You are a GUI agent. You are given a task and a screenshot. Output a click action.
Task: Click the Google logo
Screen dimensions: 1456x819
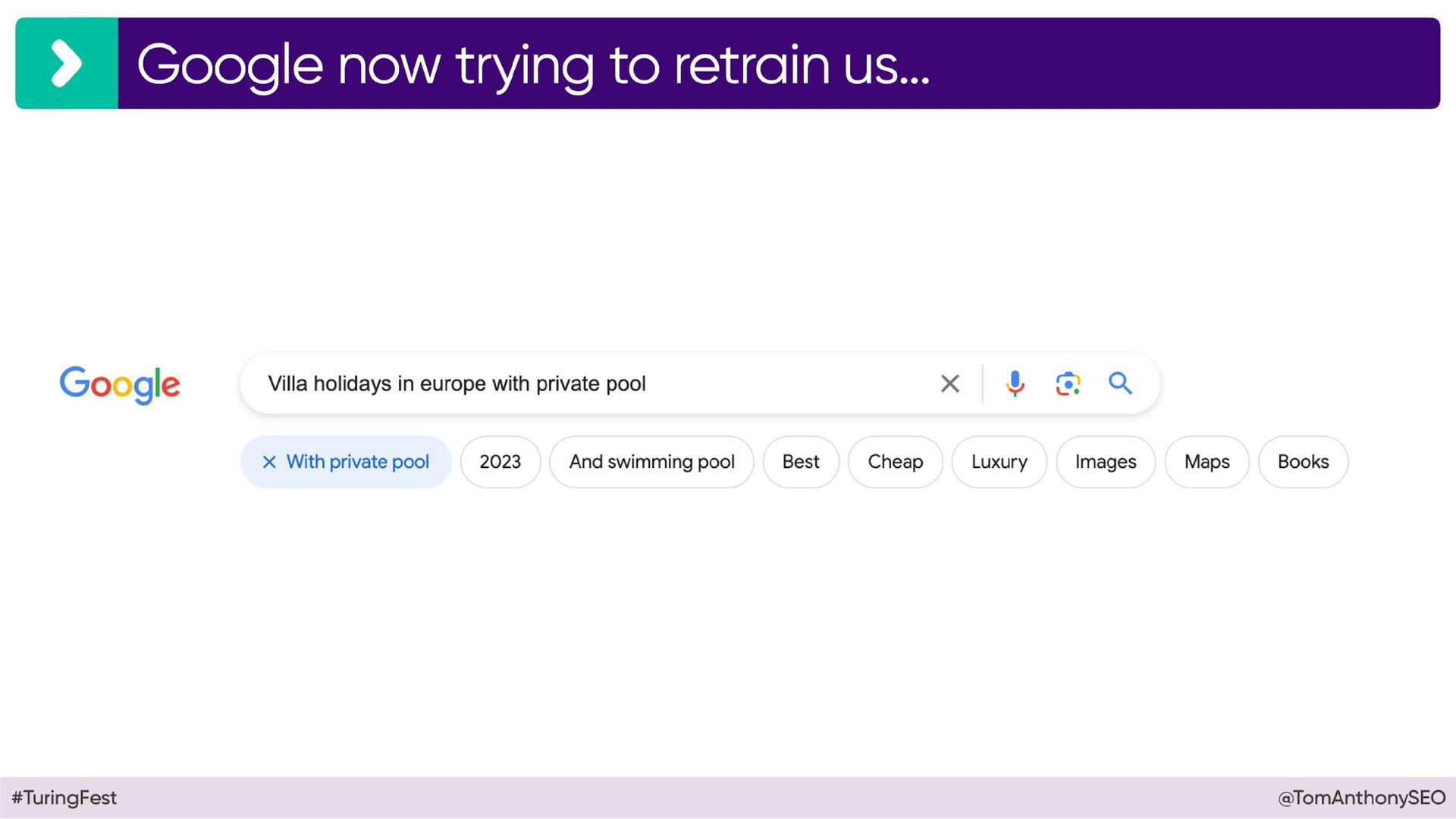tap(120, 384)
